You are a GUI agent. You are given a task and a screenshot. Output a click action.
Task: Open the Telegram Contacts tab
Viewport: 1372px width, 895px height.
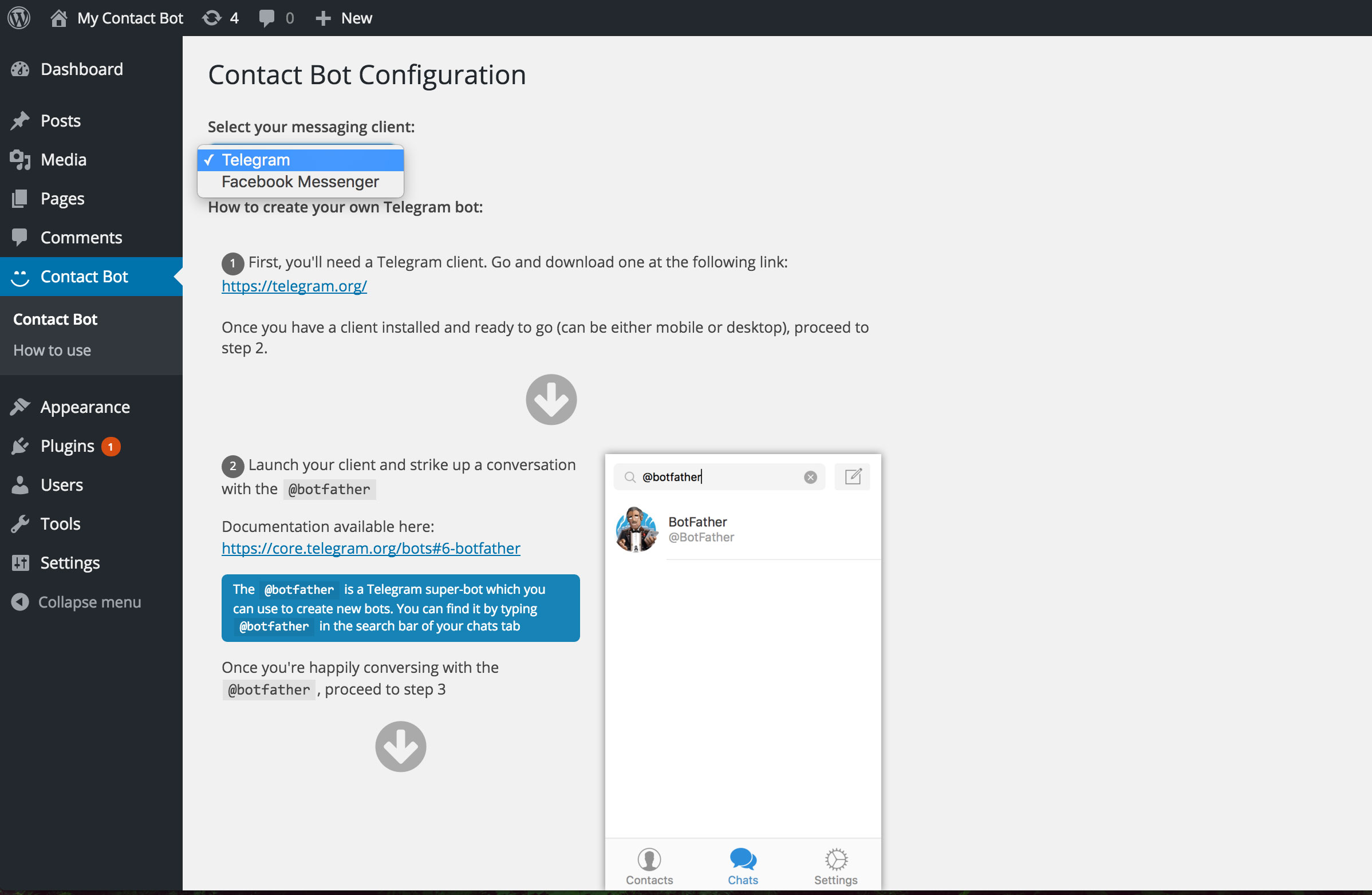(649, 866)
